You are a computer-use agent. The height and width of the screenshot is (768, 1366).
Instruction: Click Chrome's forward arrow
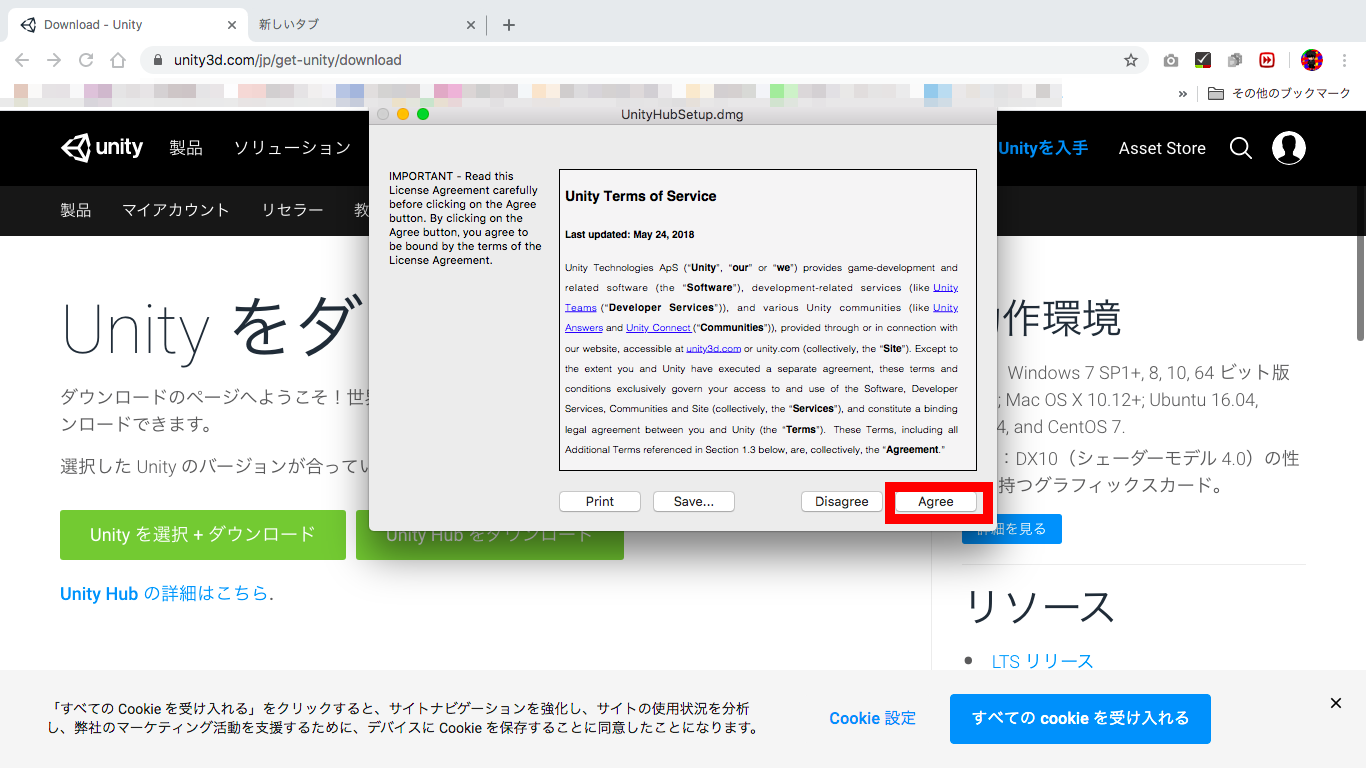pyautogui.click(x=54, y=60)
